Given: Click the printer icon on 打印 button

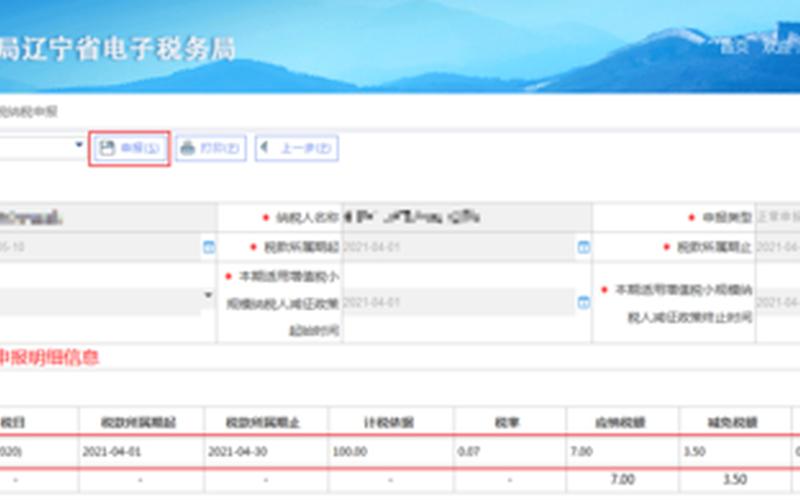Looking at the screenshot, I should point(188,148).
